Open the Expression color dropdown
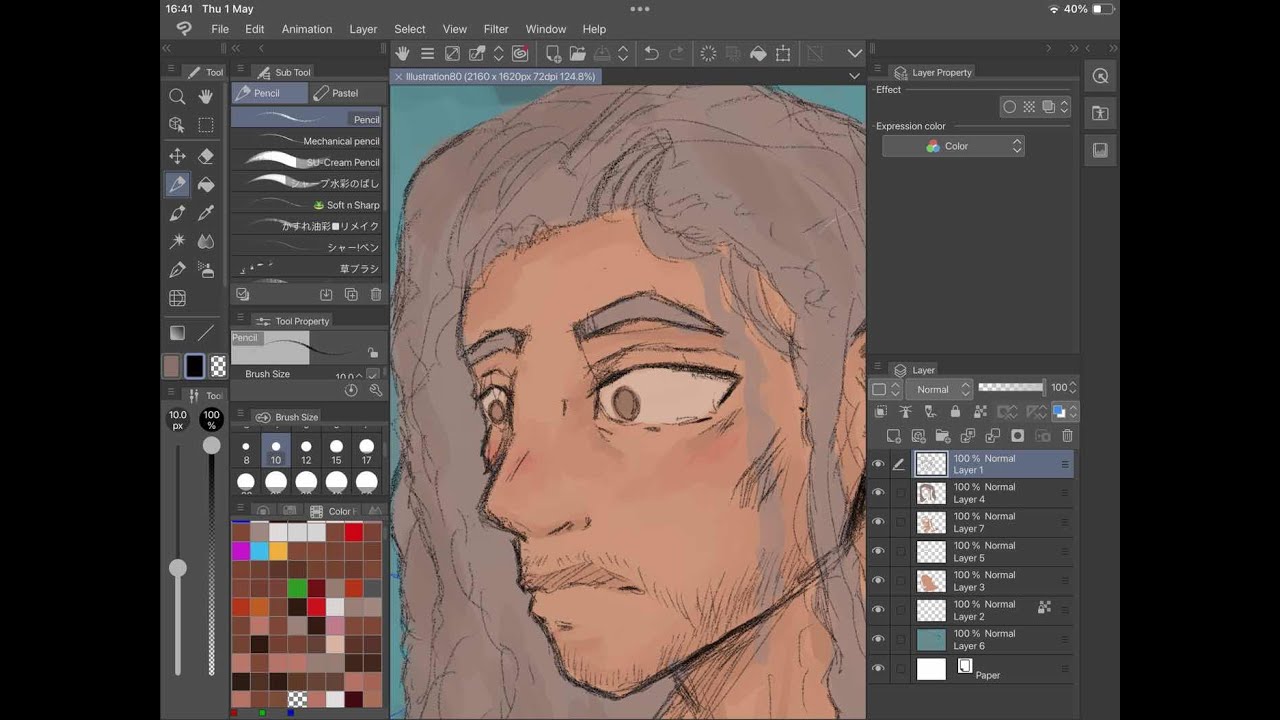 click(953, 146)
